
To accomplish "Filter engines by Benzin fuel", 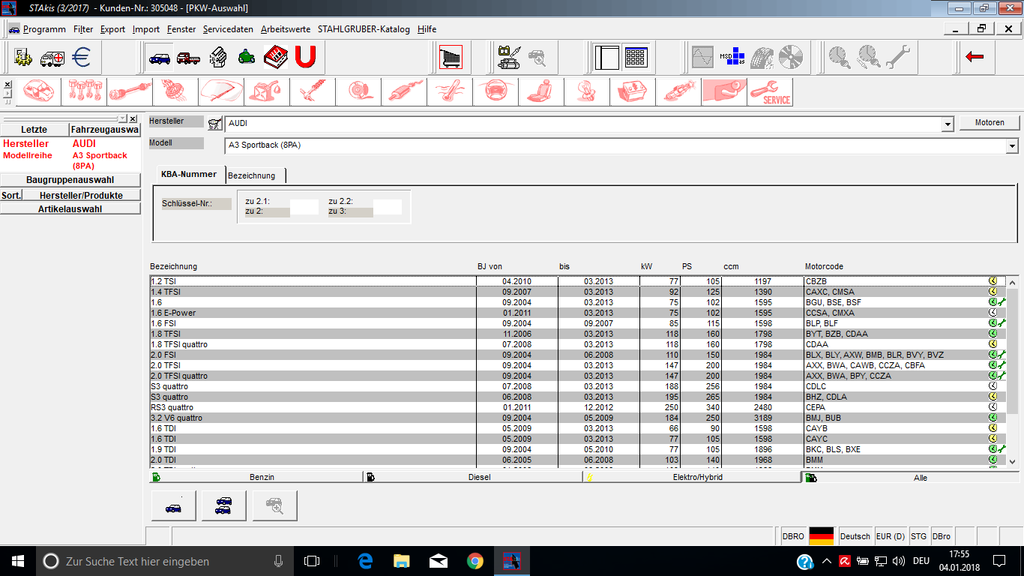I will 256,477.
